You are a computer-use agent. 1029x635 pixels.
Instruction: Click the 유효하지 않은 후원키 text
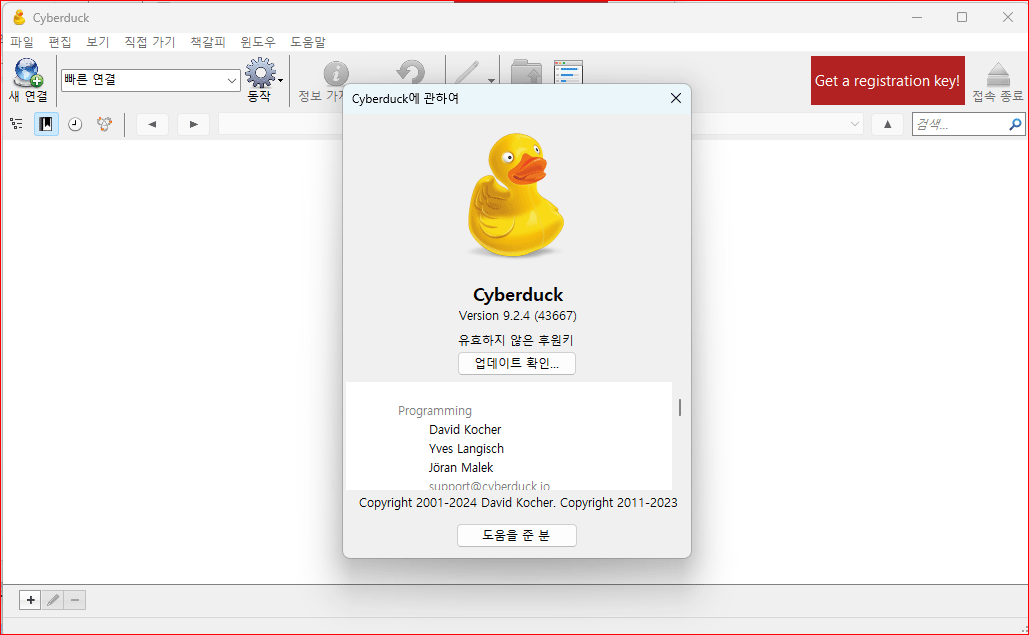click(x=516, y=340)
